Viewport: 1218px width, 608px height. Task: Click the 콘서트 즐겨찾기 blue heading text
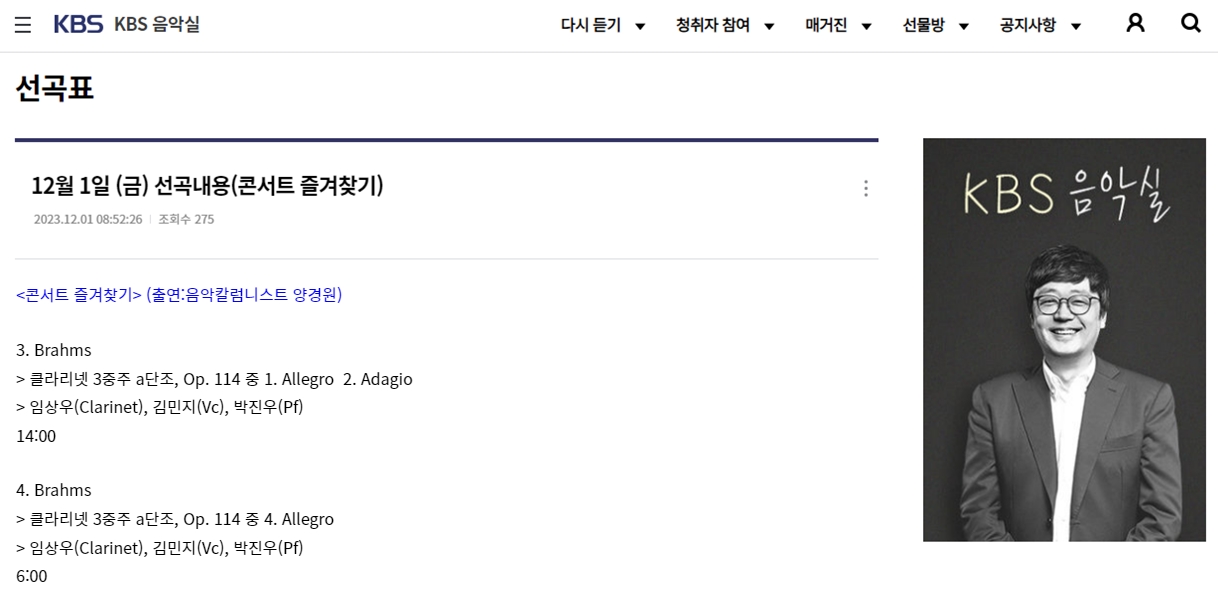pyautogui.click(x=179, y=294)
